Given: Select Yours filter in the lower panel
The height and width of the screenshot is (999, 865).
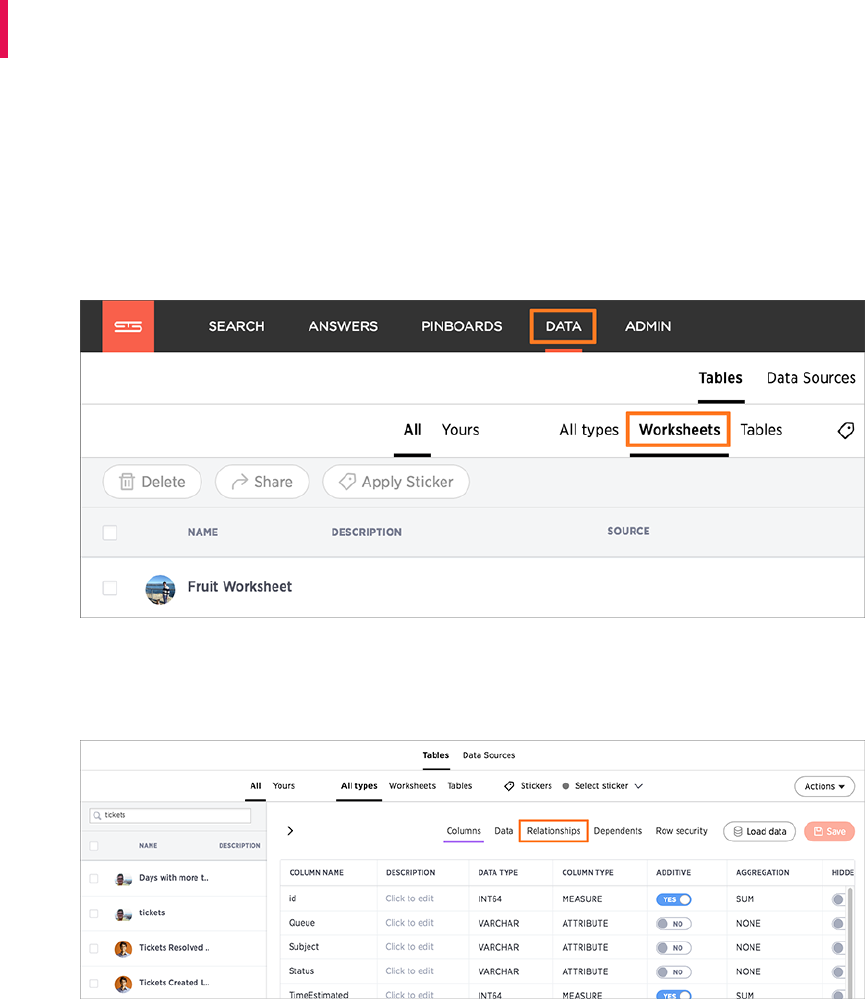Looking at the screenshot, I should pos(283,786).
